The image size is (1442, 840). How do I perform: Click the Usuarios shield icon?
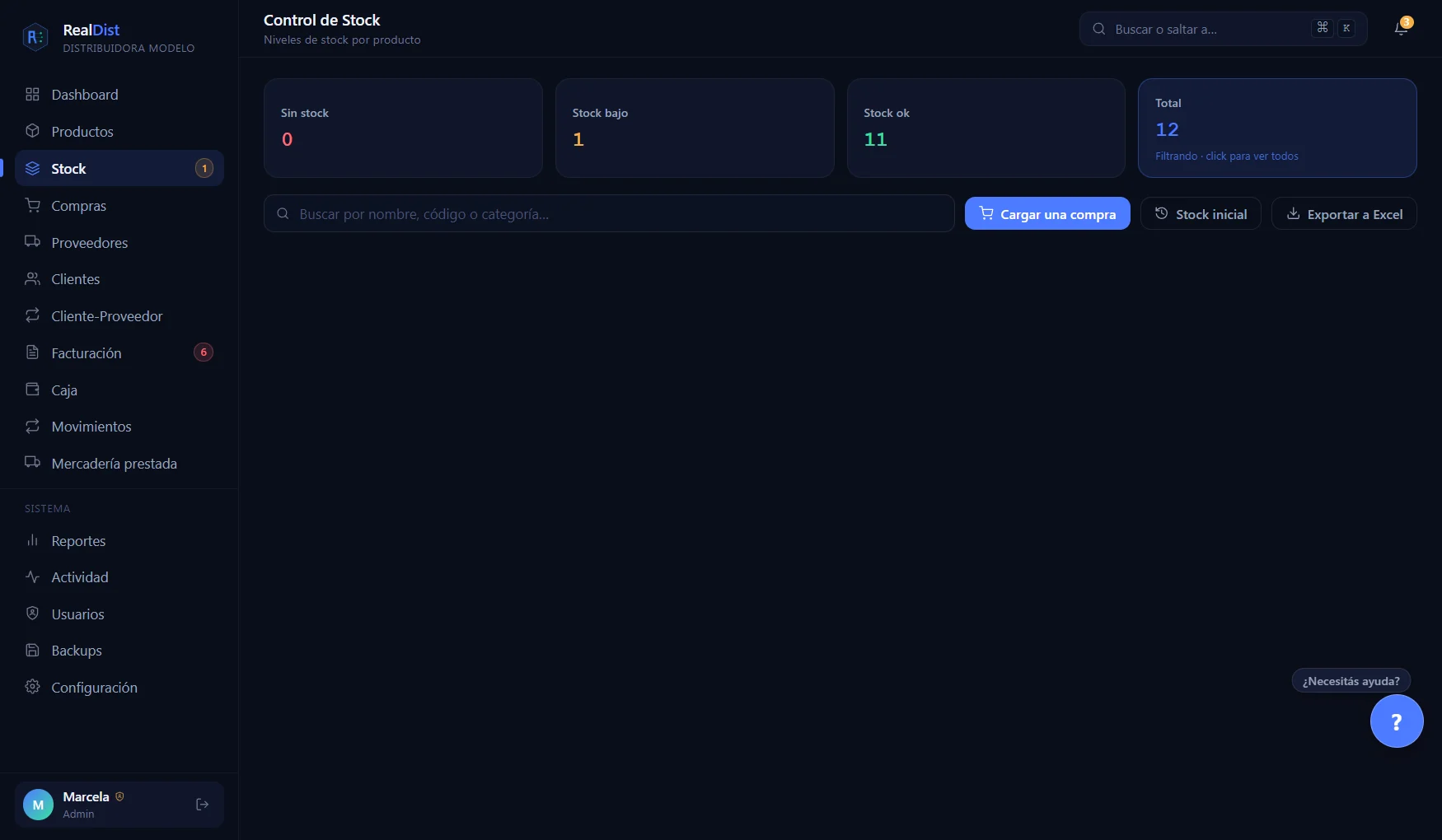pos(32,614)
